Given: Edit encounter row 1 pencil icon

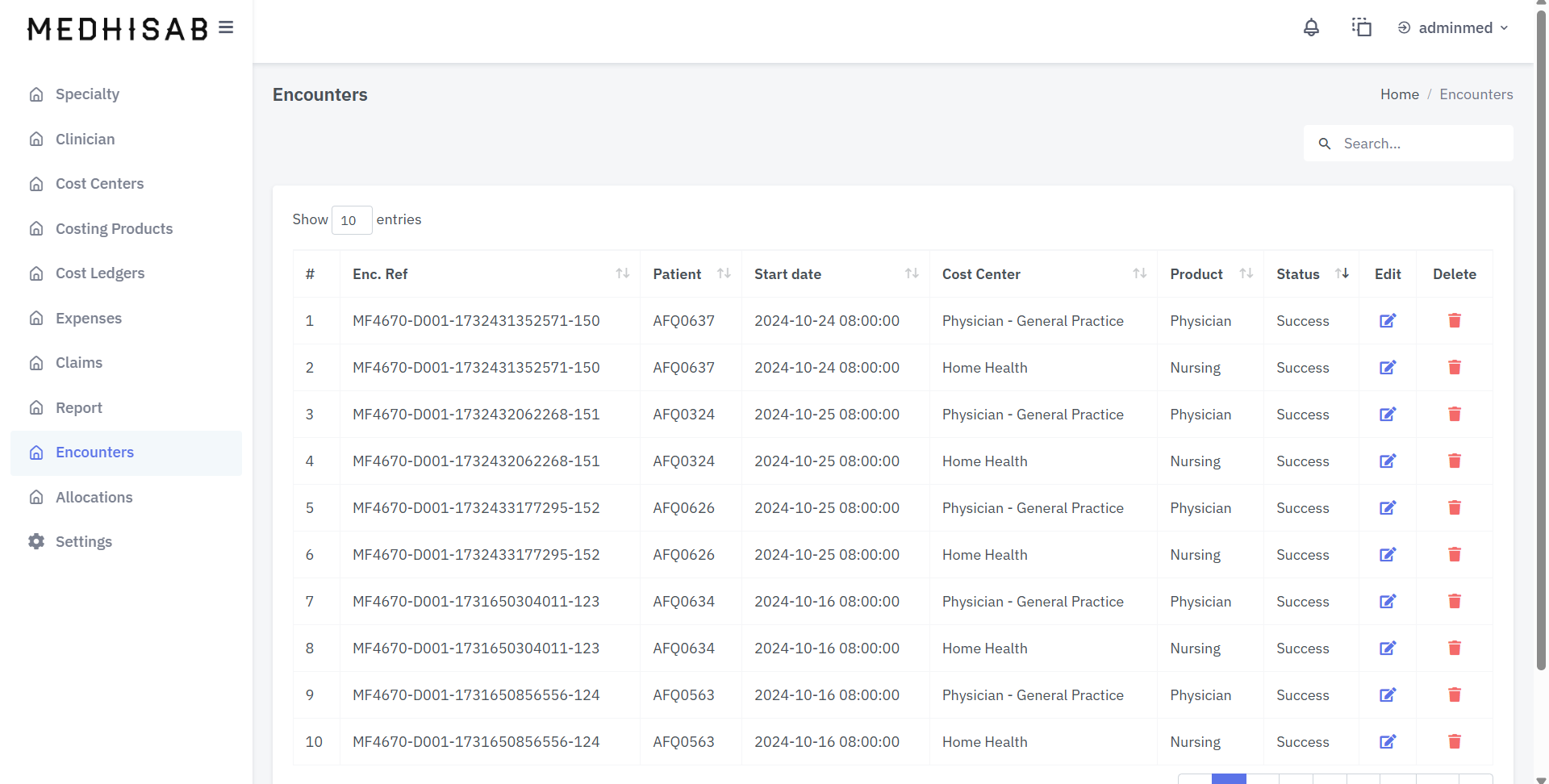Looking at the screenshot, I should point(1387,321).
